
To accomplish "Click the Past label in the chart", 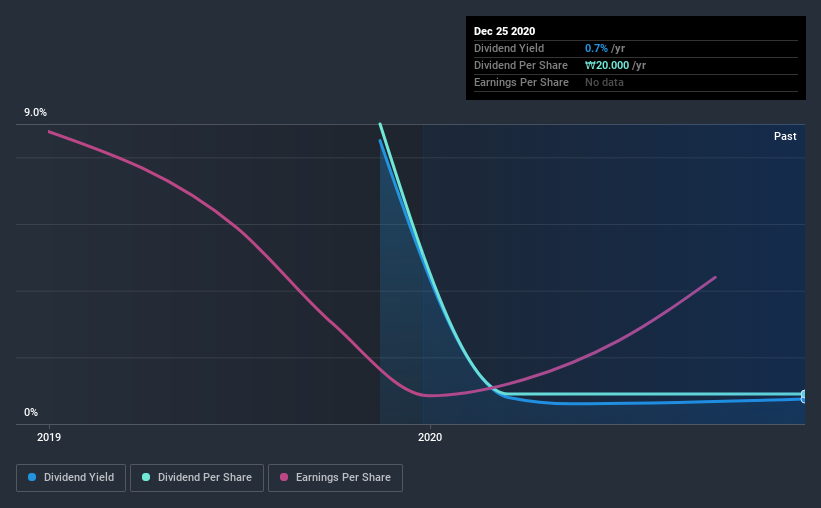I will pyautogui.click(x=785, y=136).
